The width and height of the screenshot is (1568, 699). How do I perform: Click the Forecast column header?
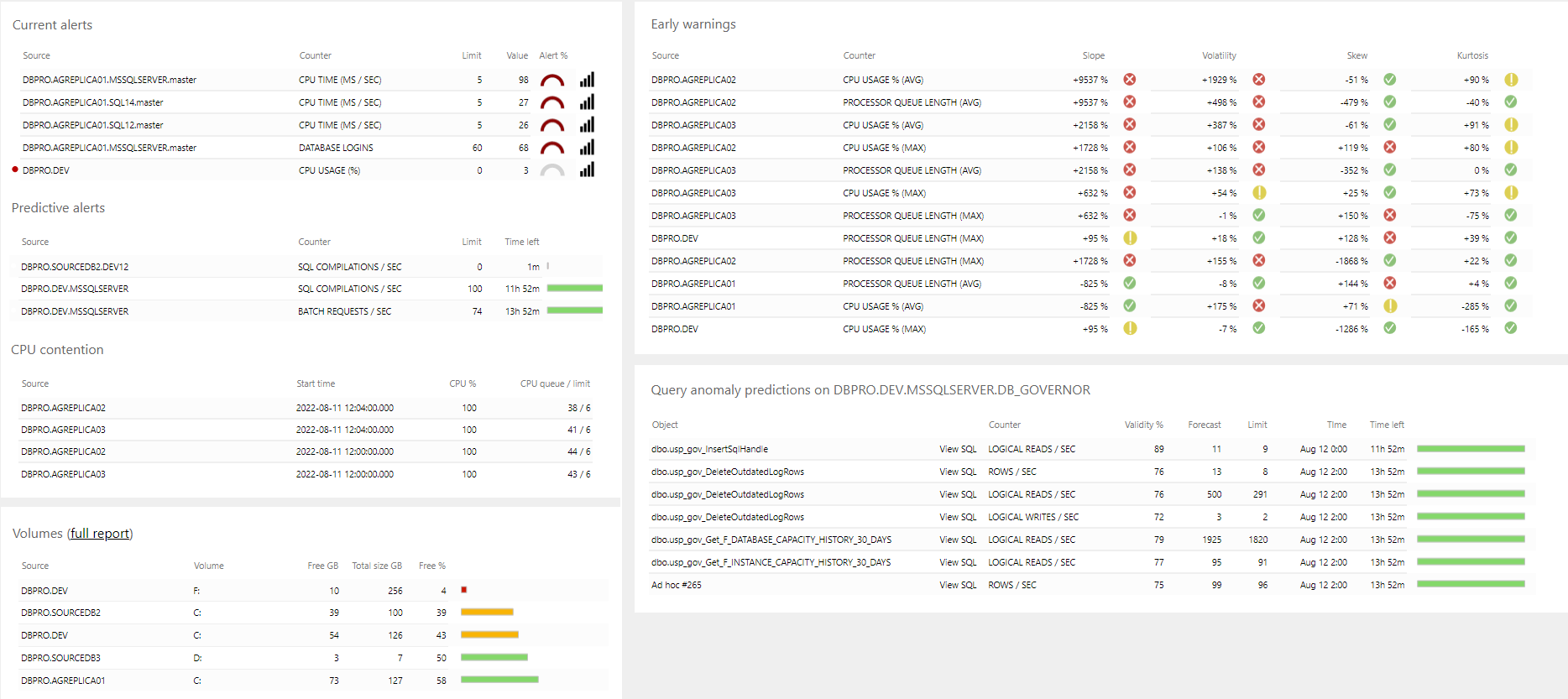click(x=1204, y=425)
